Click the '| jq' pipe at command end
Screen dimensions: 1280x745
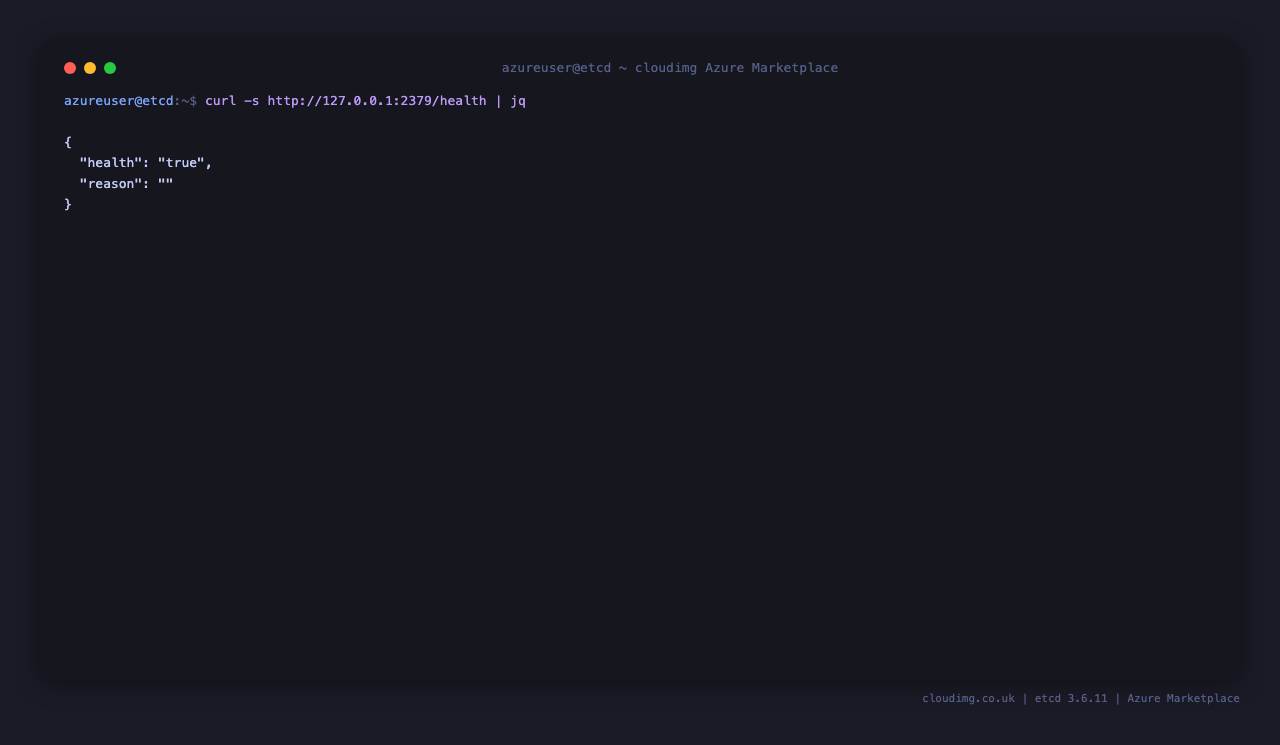tap(510, 101)
